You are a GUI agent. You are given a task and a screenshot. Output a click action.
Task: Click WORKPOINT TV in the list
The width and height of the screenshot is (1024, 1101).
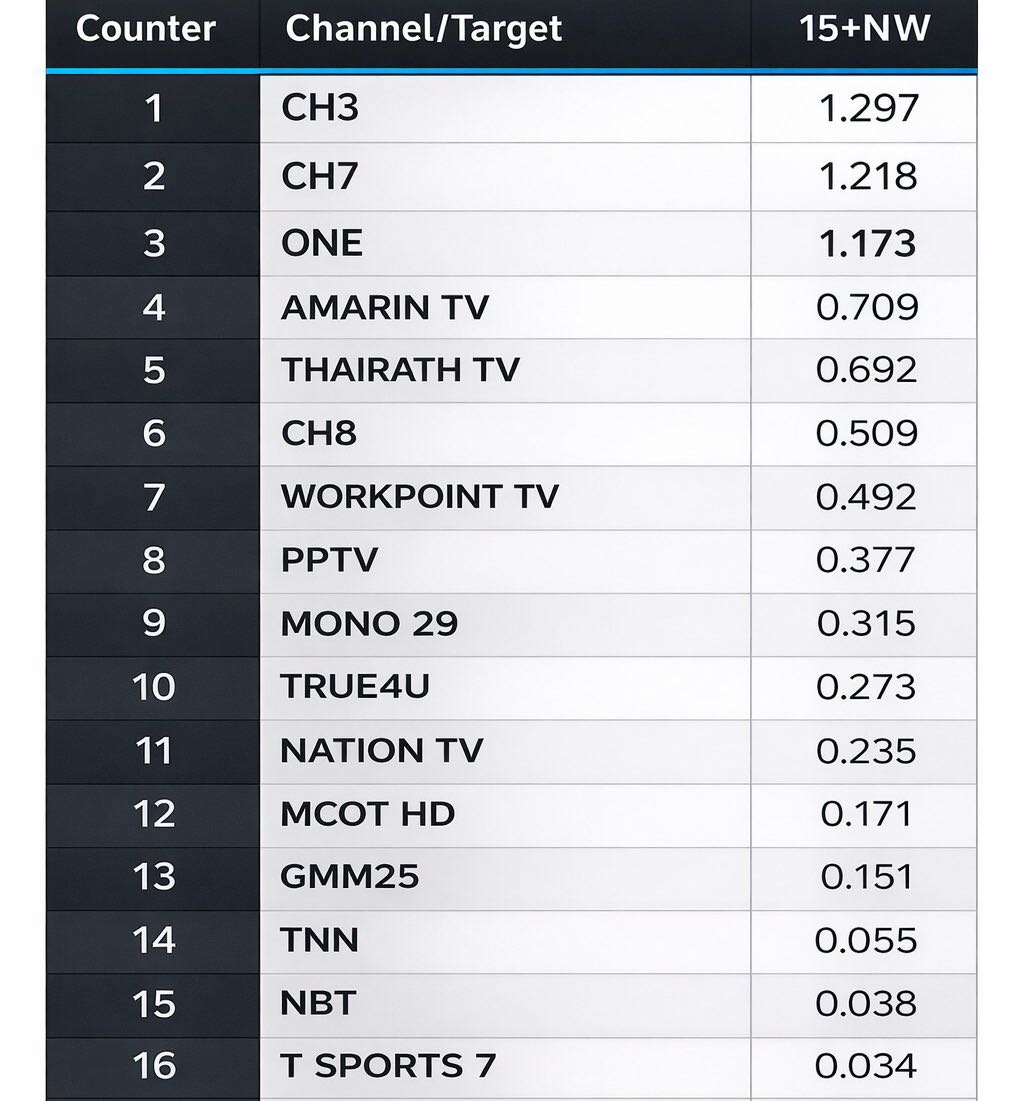click(x=419, y=497)
